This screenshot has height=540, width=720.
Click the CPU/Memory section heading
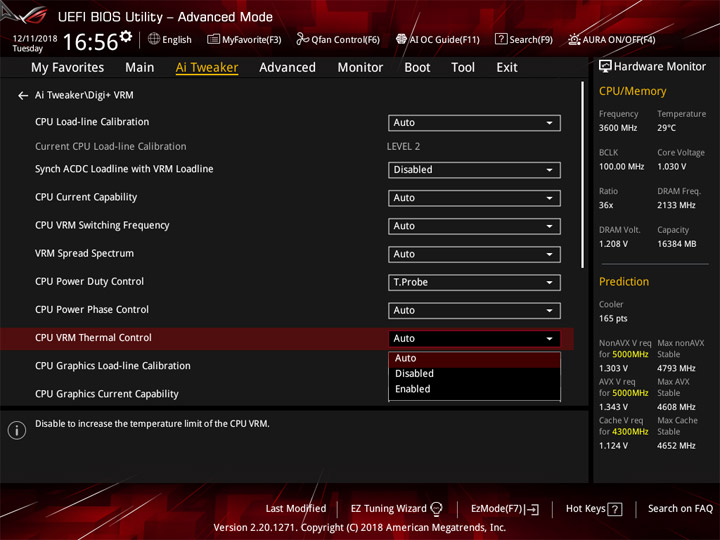(x=632, y=91)
